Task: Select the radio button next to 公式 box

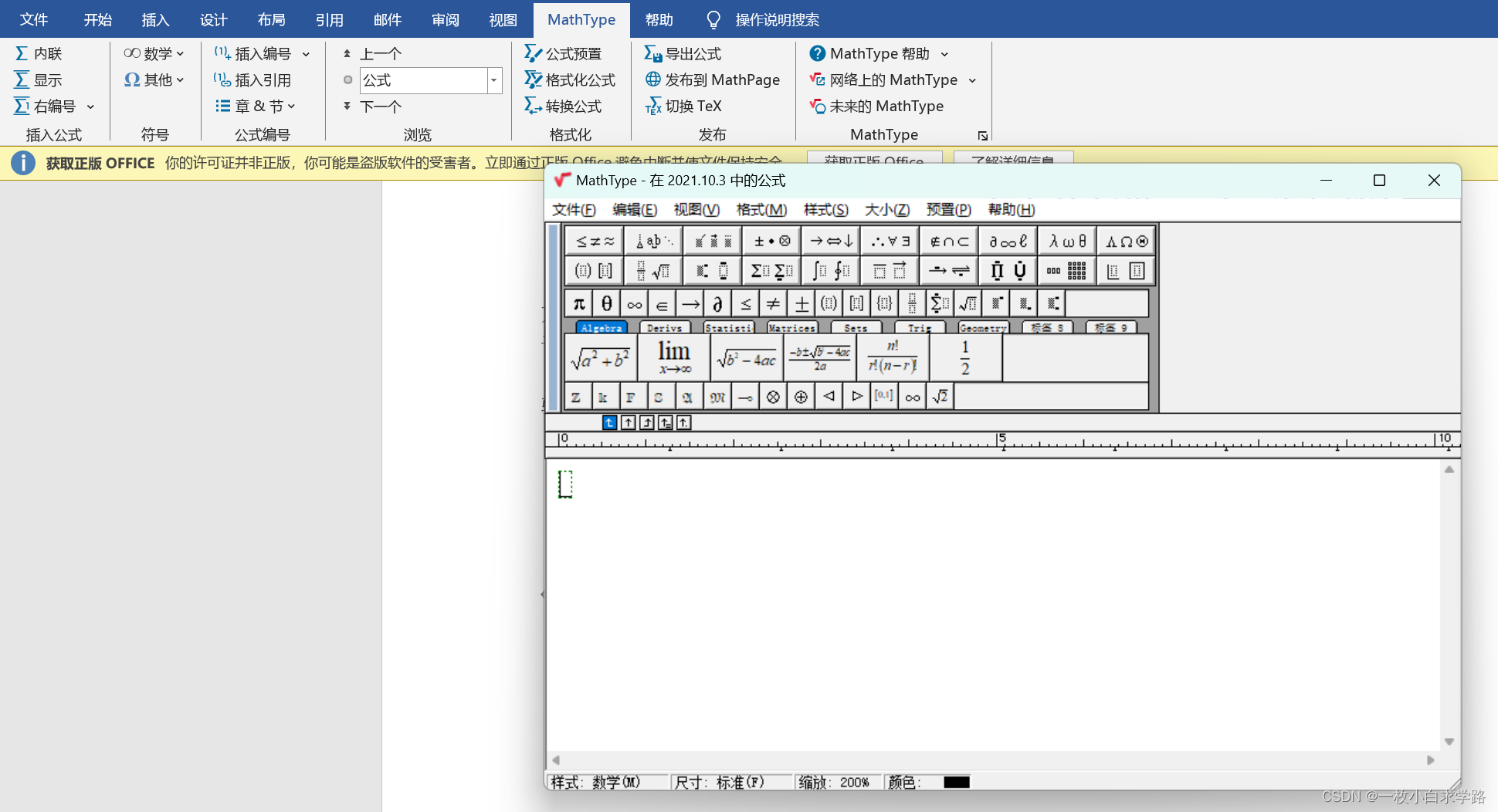Action: coord(348,80)
